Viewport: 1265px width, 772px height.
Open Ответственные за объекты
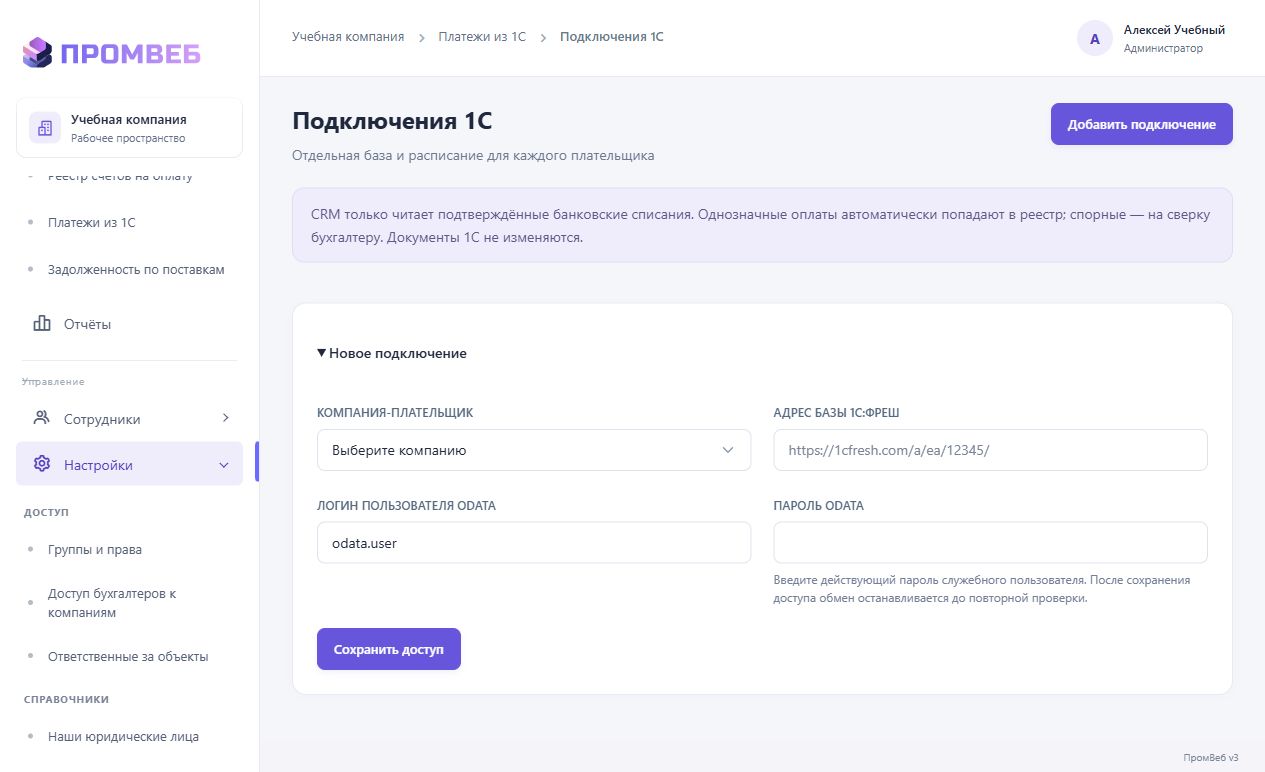pyautogui.click(x=128, y=657)
